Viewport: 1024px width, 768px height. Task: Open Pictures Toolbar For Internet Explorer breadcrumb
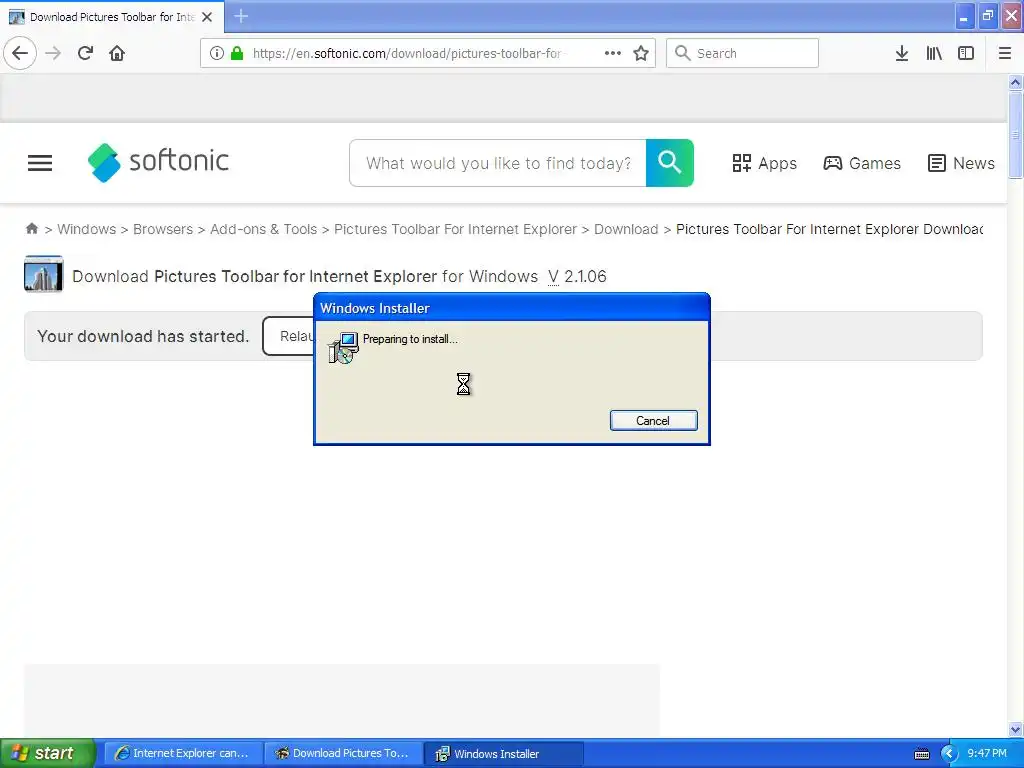[455, 229]
